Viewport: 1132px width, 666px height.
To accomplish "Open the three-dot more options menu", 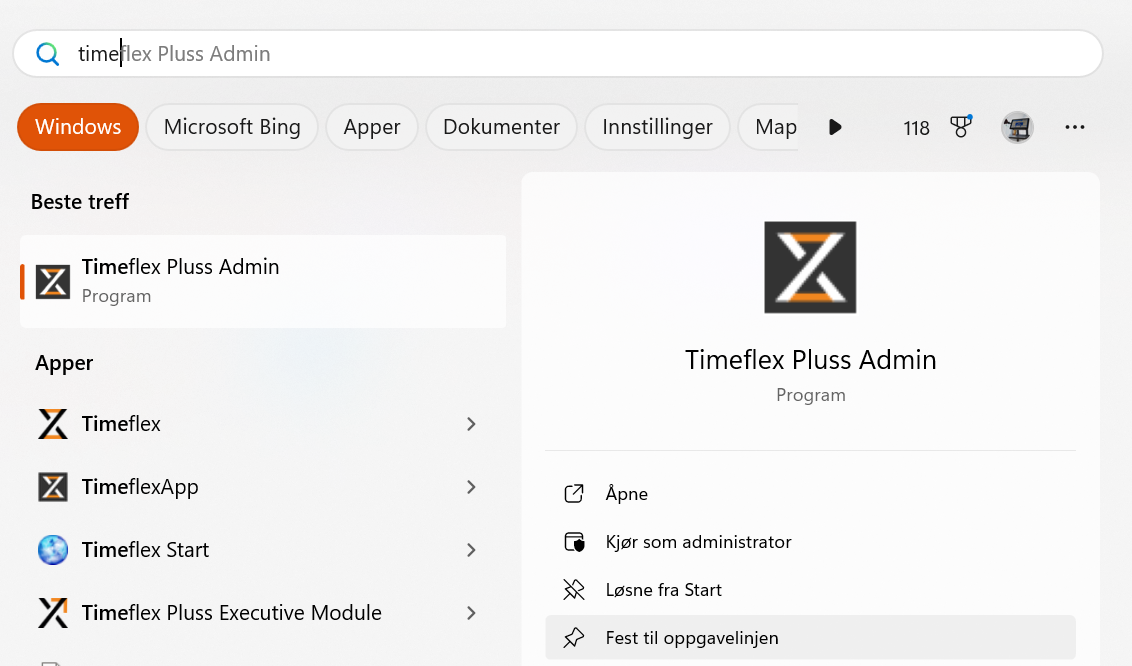I will pos(1075,127).
